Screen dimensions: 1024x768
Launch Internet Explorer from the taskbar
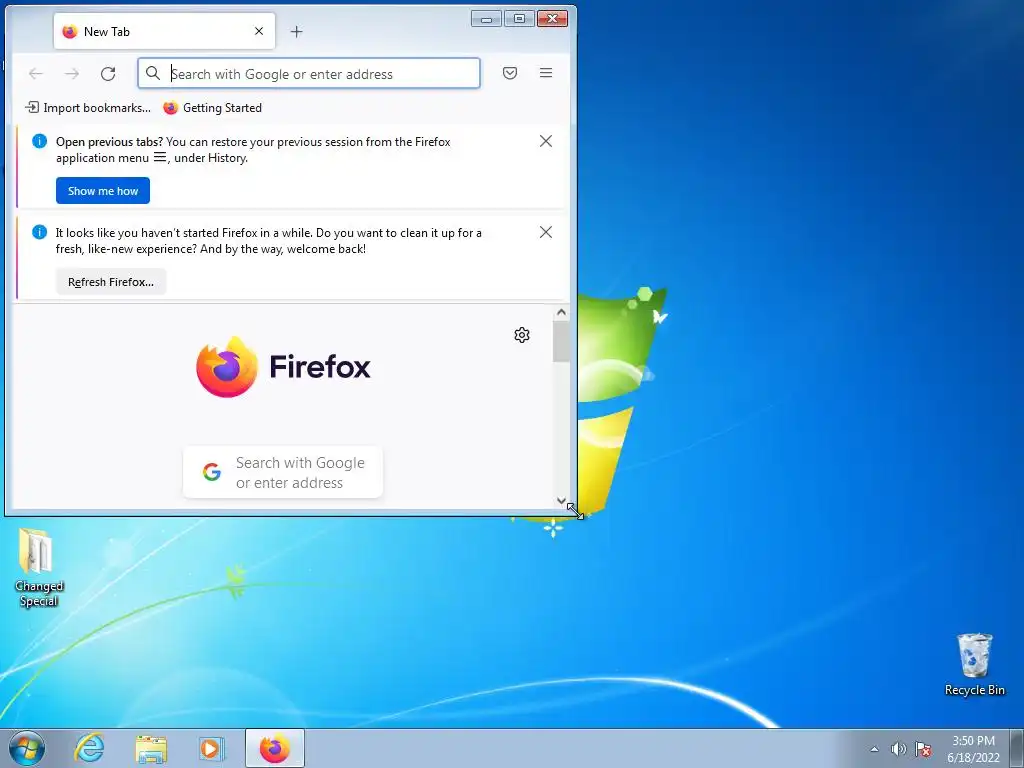point(89,748)
